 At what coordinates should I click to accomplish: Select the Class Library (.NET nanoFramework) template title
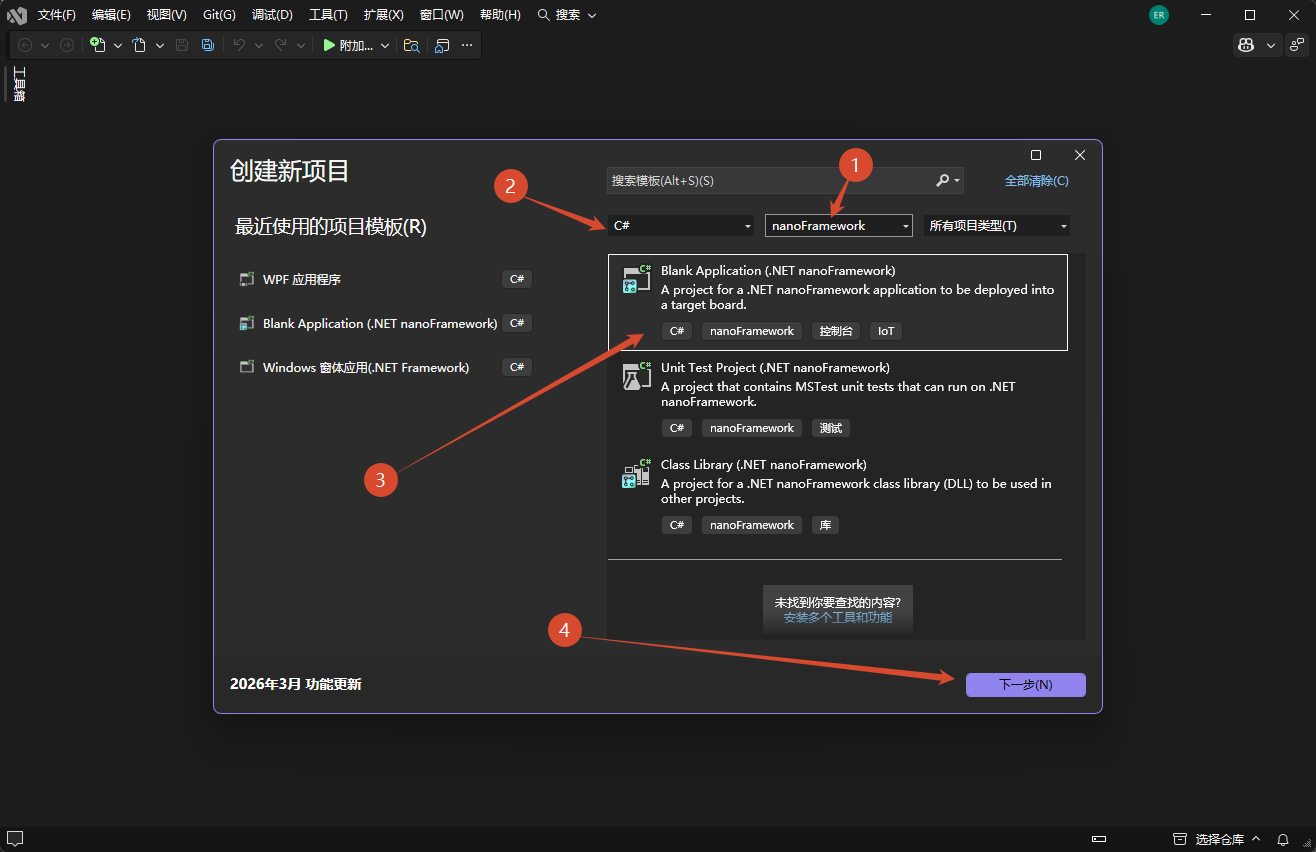click(764, 465)
